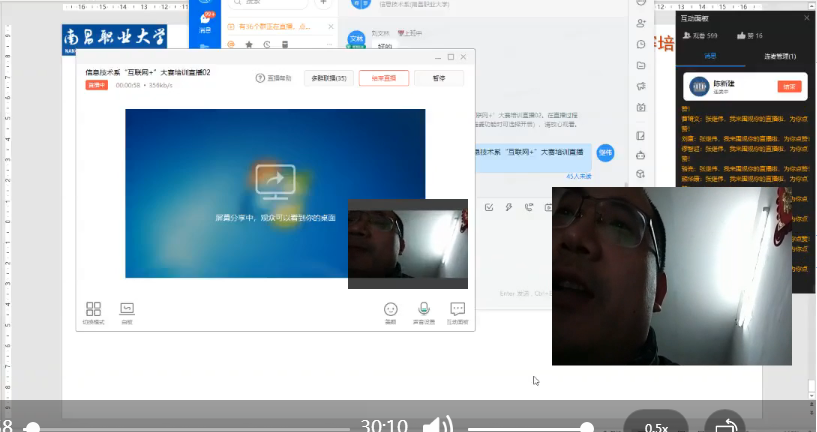The height and width of the screenshot is (432, 817).
Task: Open the chat history clock icon in right sidebar
Action: pos(641,44)
